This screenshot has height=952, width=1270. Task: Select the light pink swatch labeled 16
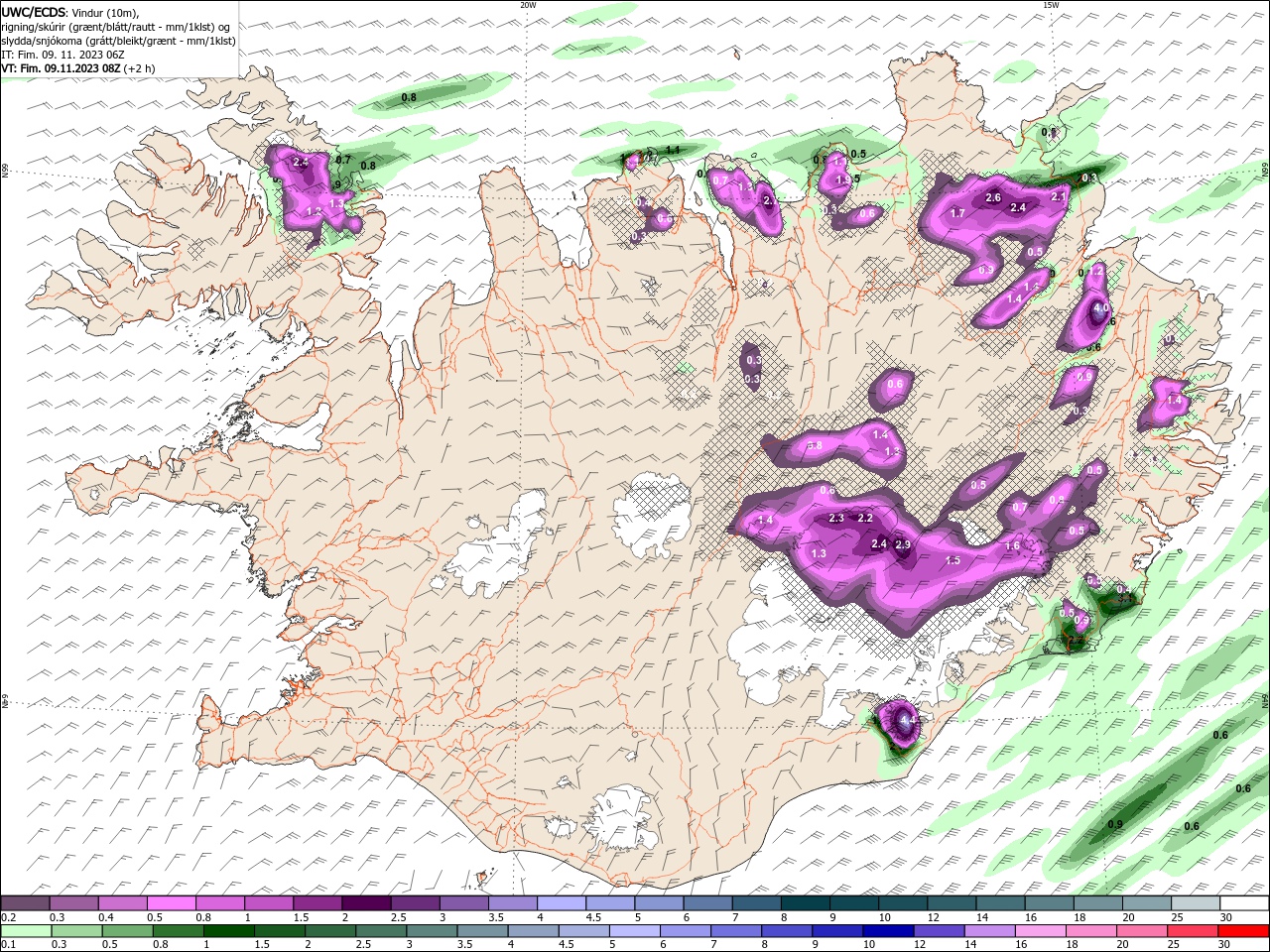click(x=1041, y=931)
